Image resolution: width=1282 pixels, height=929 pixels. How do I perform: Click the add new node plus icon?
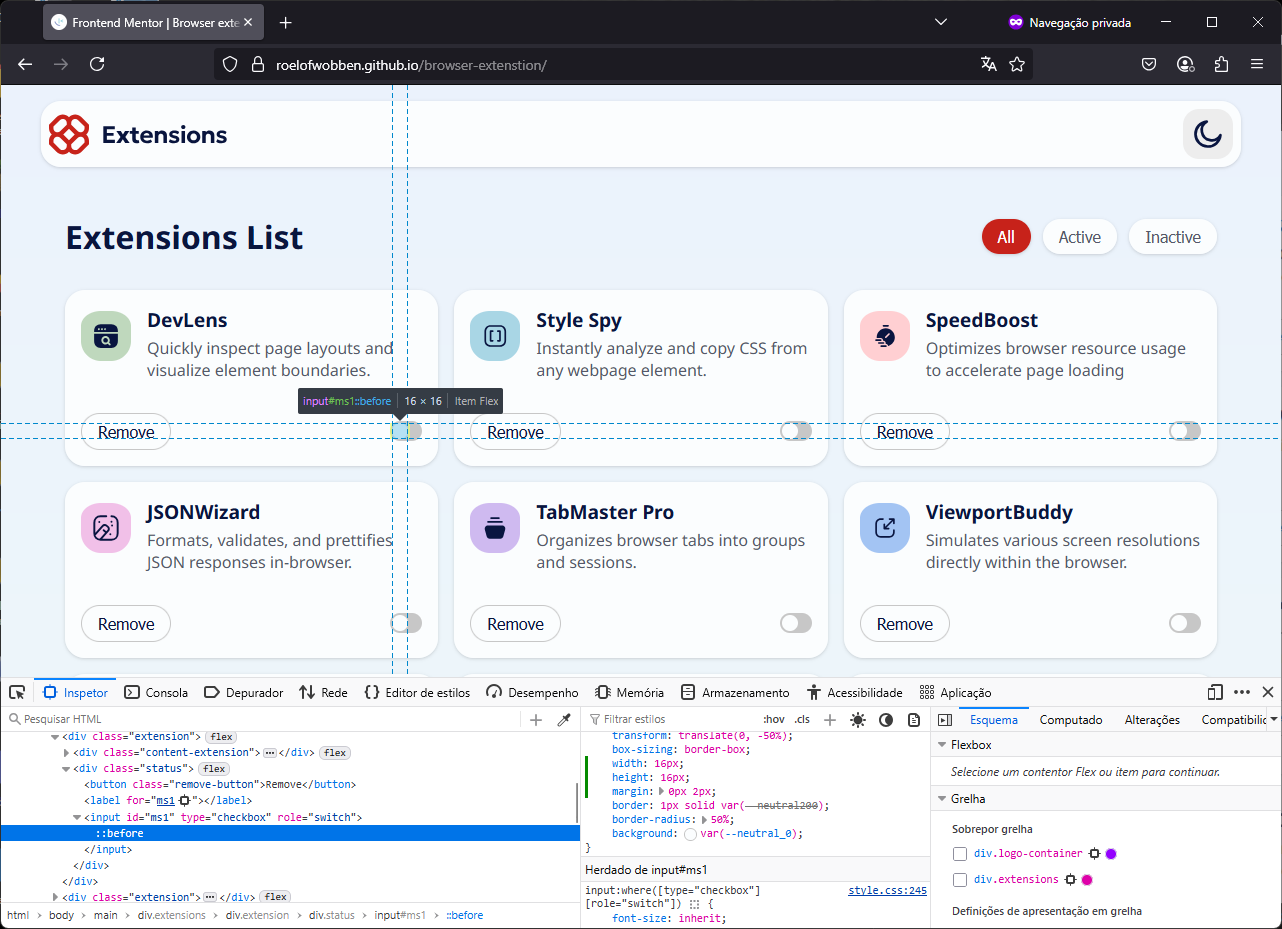536,719
